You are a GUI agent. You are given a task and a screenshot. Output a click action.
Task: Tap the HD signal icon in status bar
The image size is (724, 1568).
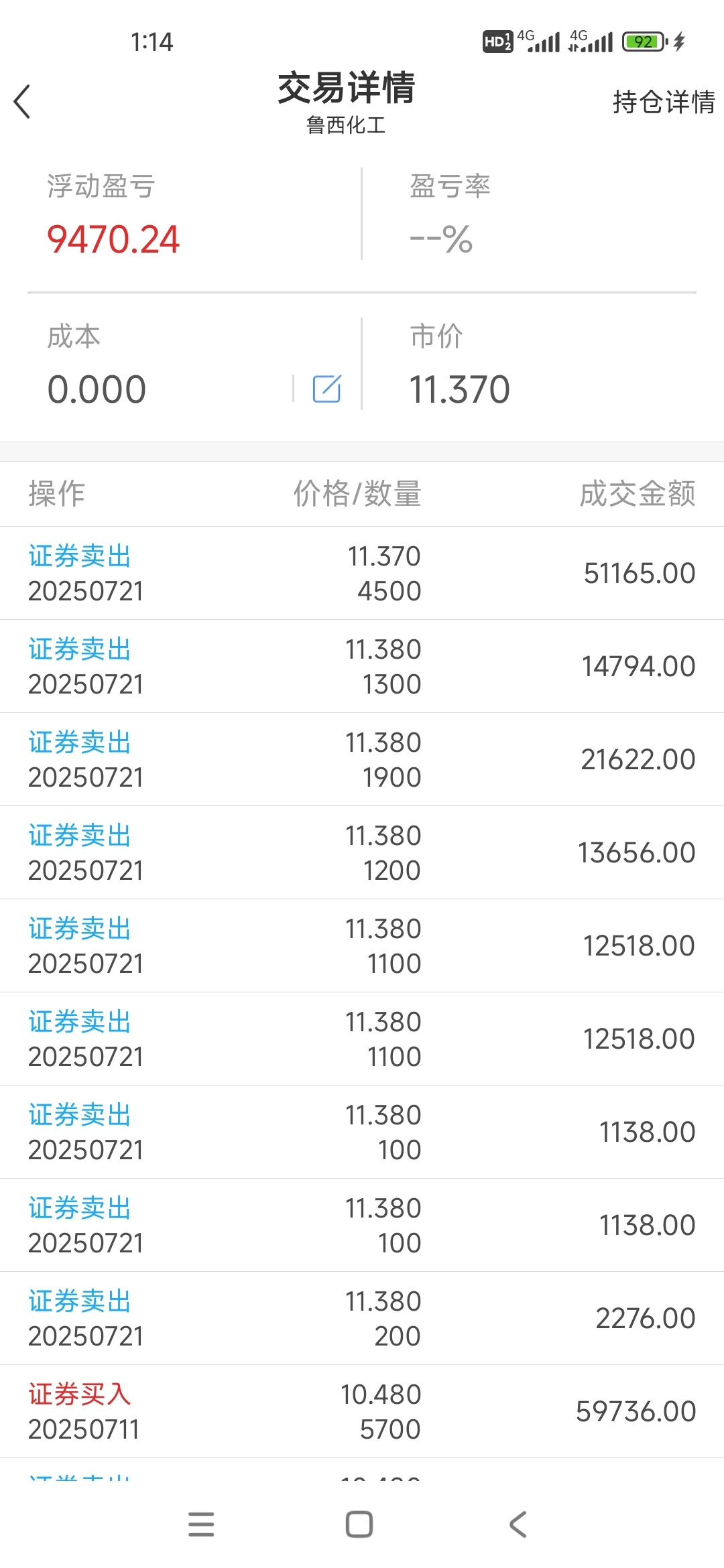(x=497, y=42)
